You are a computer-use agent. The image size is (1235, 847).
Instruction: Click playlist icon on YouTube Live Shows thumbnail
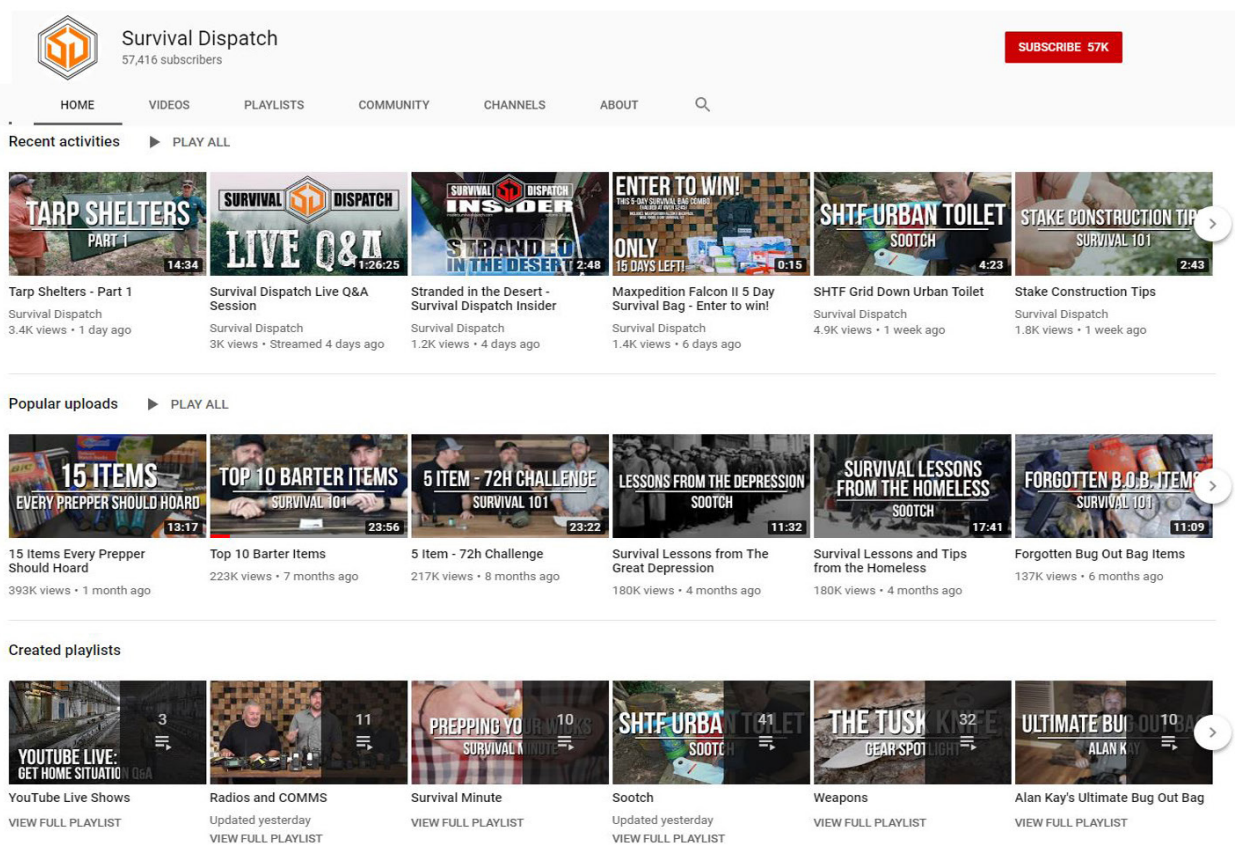[x=162, y=743]
